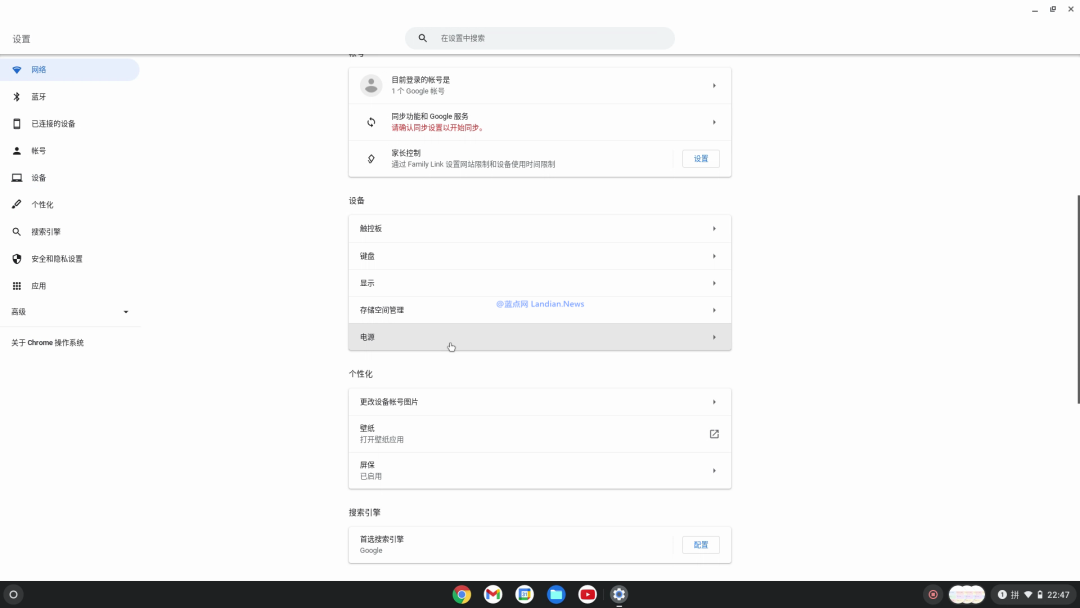Image resolution: width=1080 pixels, height=608 pixels.
Task: Expand the Power (电源) settings row
Action: [539, 337]
